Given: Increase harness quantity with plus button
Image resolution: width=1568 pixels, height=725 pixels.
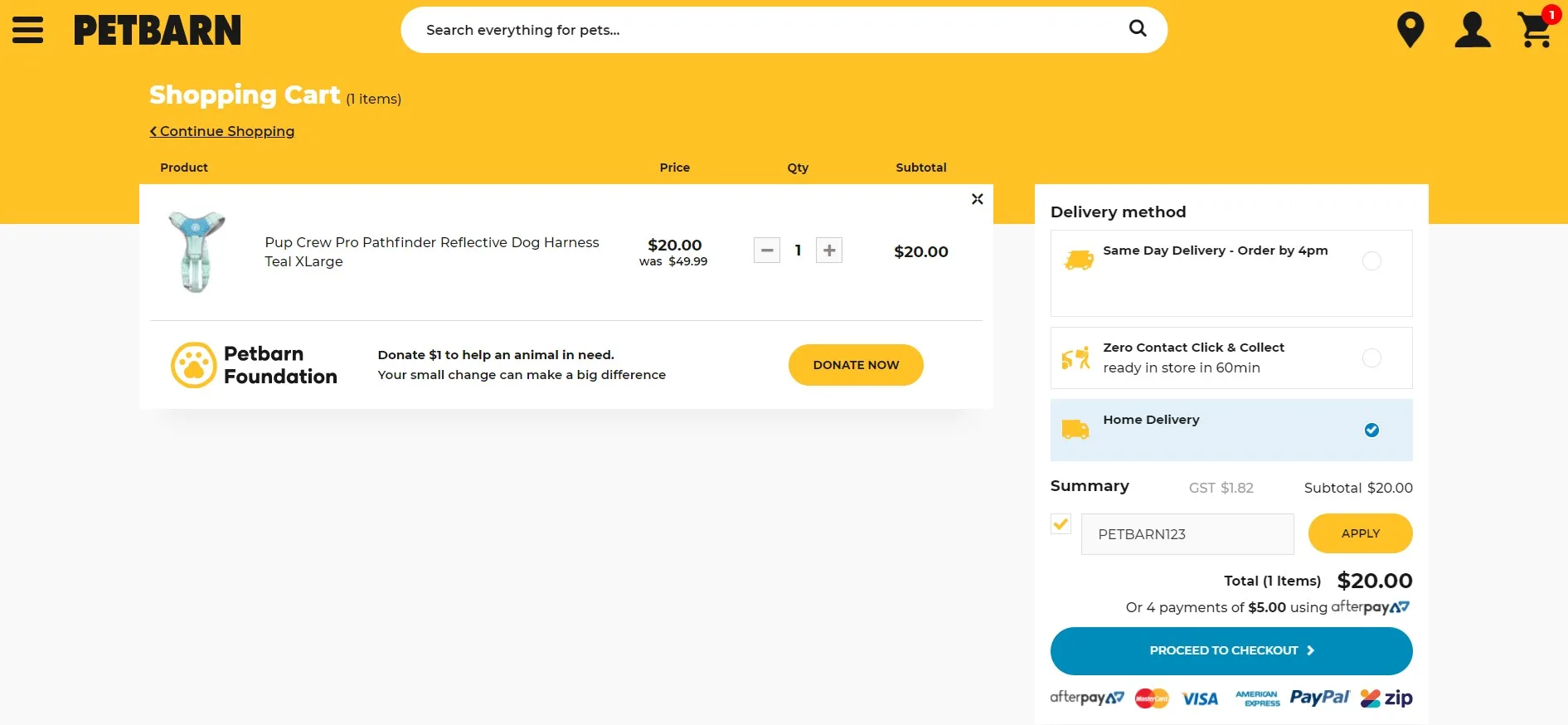Looking at the screenshot, I should tap(829, 251).
